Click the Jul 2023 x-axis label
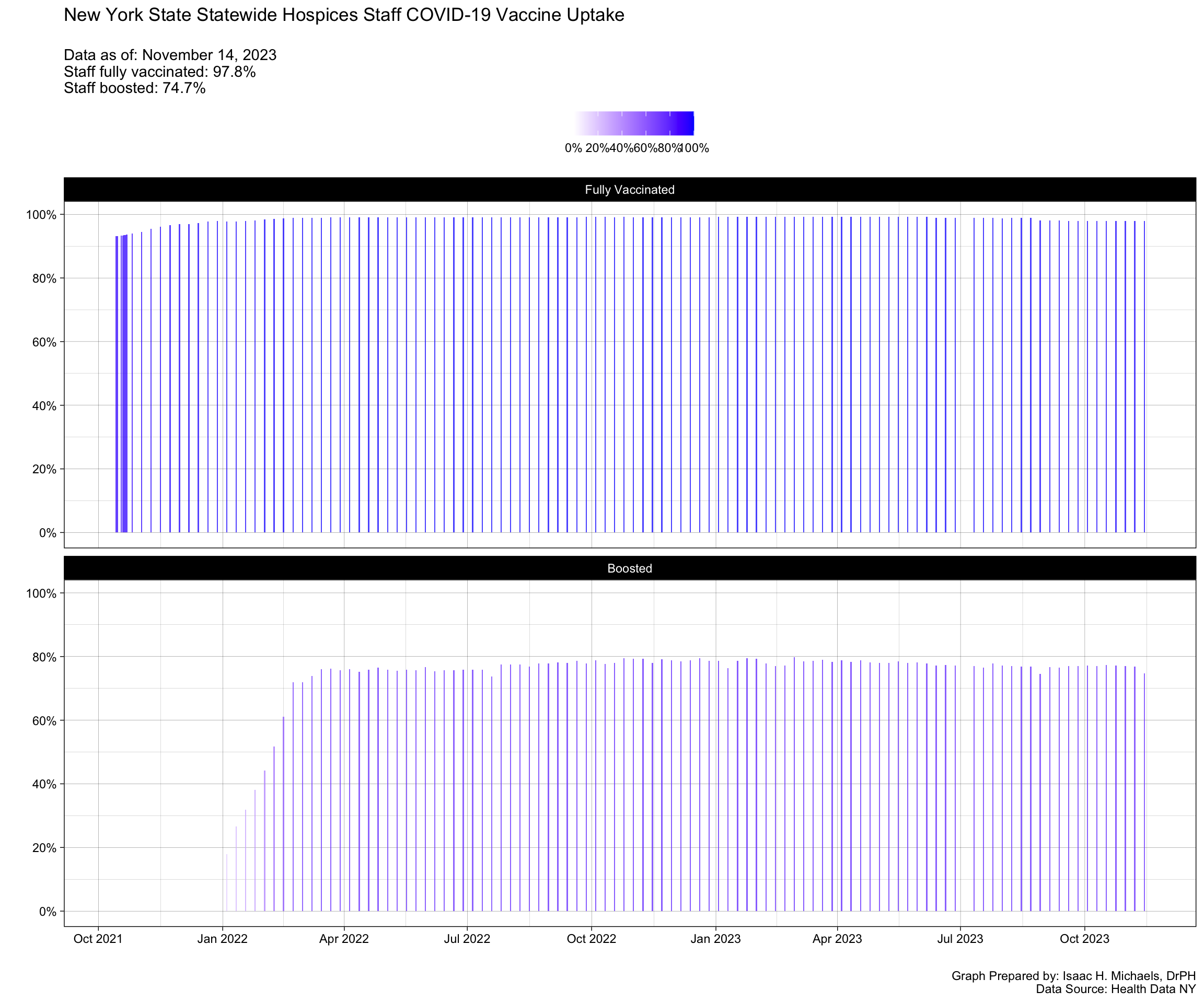The height and width of the screenshot is (1003, 1204). pyautogui.click(x=960, y=939)
